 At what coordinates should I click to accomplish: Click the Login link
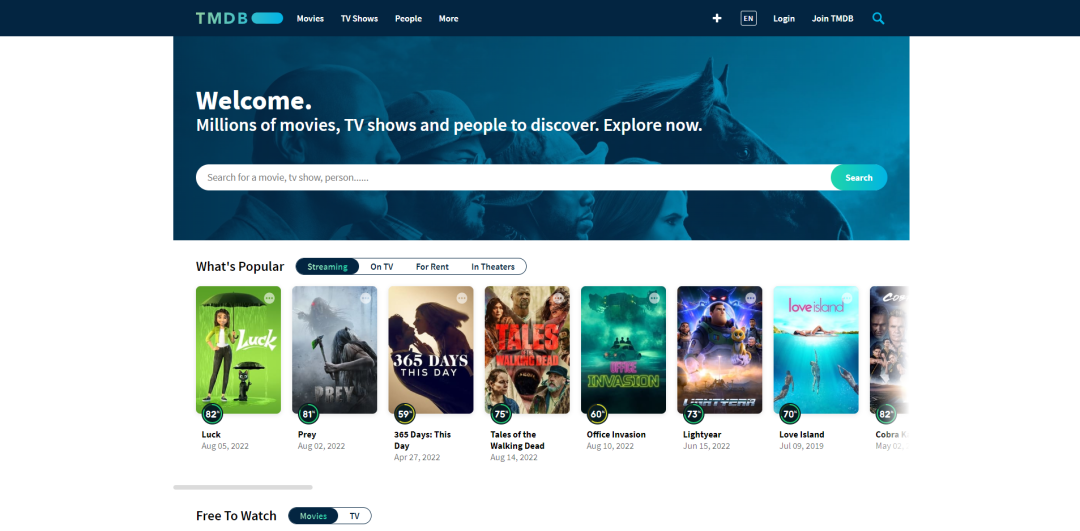click(784, 19)
